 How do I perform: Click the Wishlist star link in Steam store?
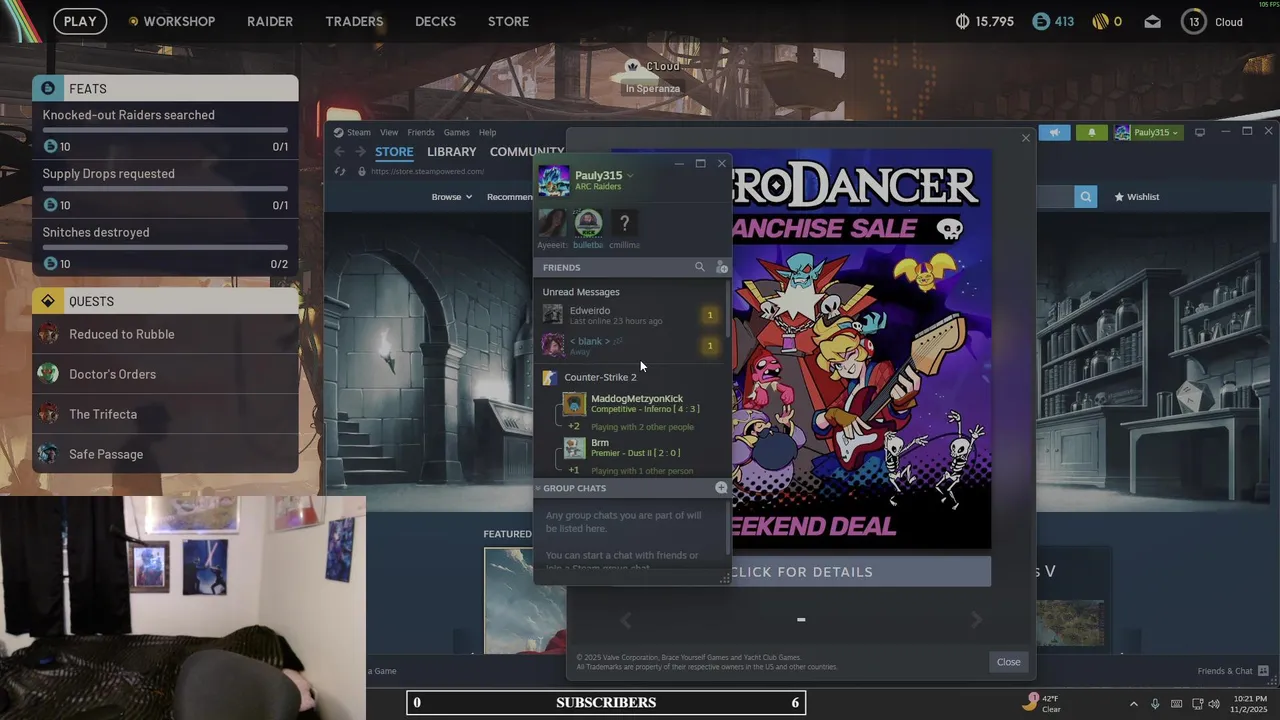tap(1136, 197)
